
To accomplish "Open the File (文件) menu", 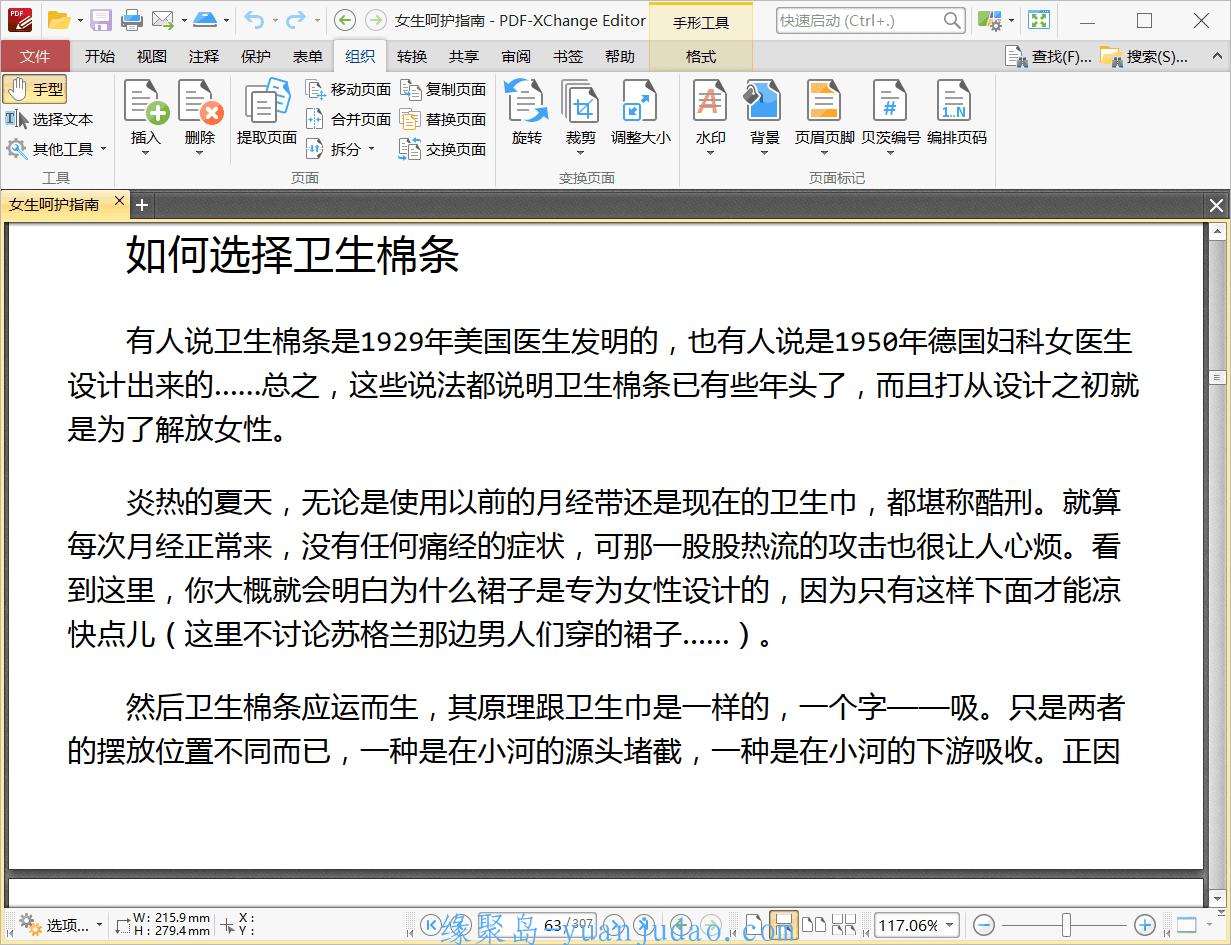I will pos(35,57).
